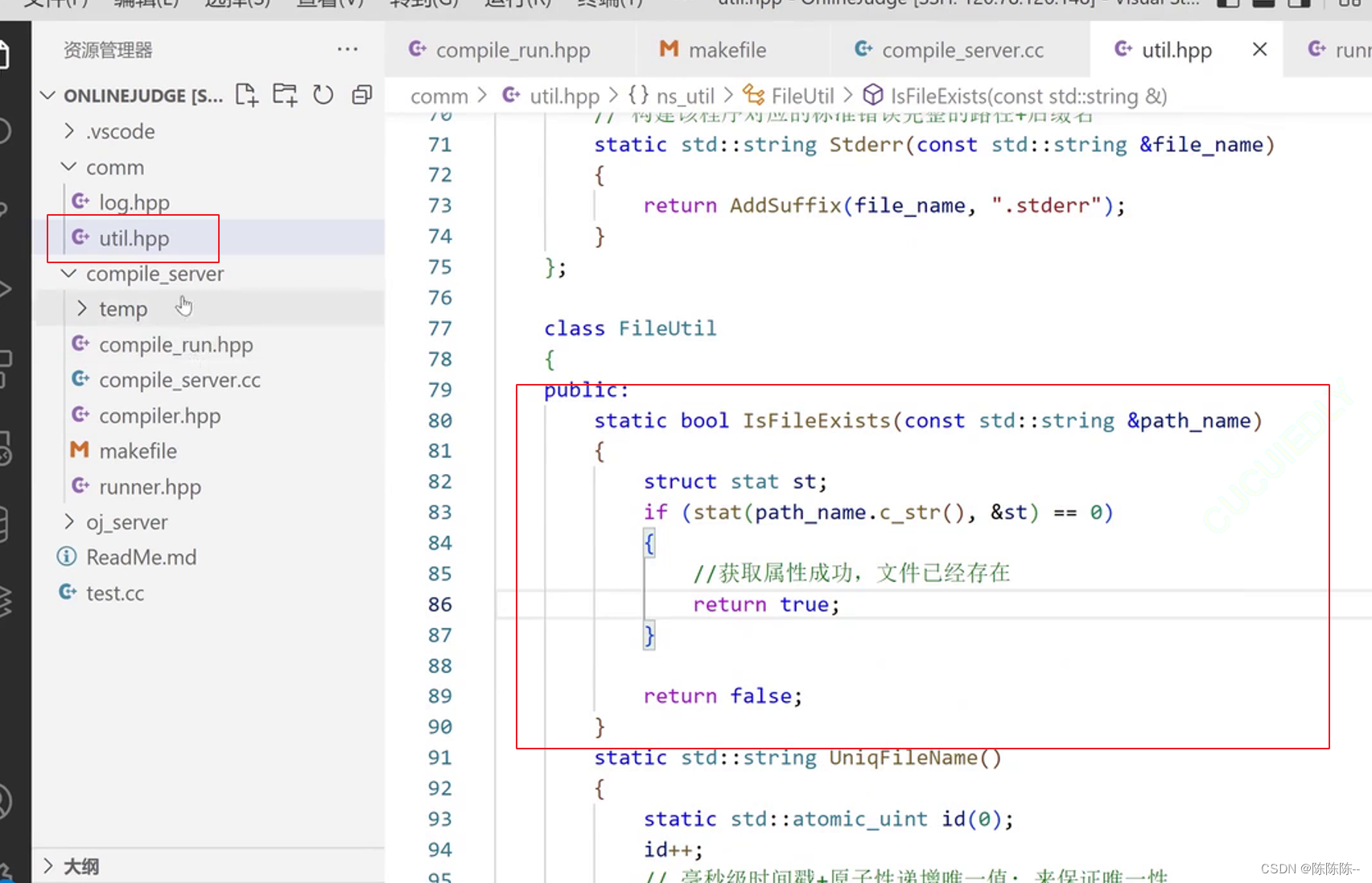
Task: Refresh the explorer tree
Action: 323,95
